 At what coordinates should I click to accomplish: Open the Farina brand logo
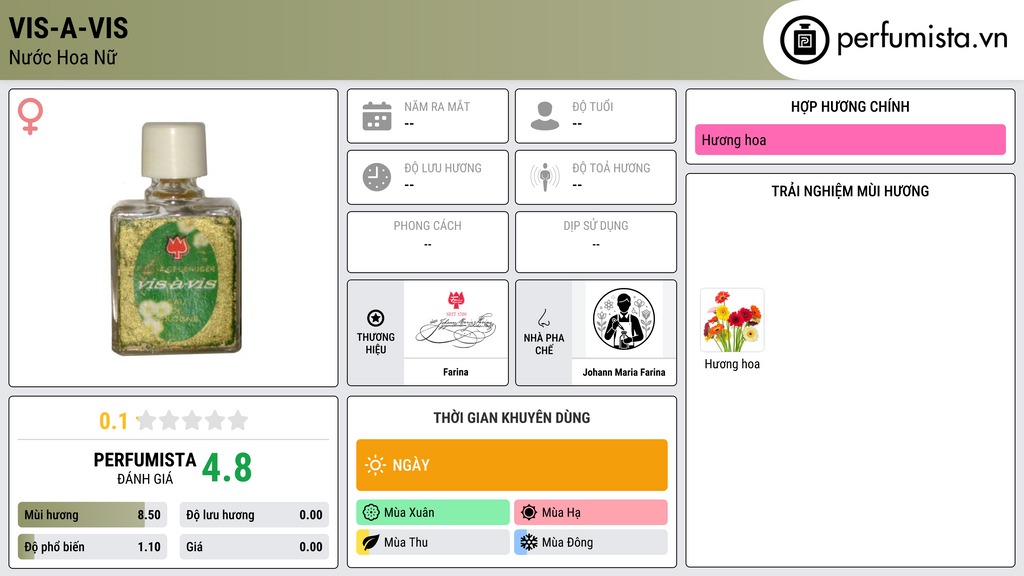(456, 320)
